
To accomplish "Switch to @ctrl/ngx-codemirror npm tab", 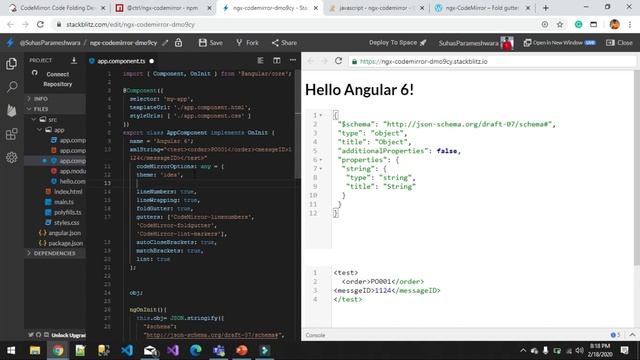I will tap(162, 8).
